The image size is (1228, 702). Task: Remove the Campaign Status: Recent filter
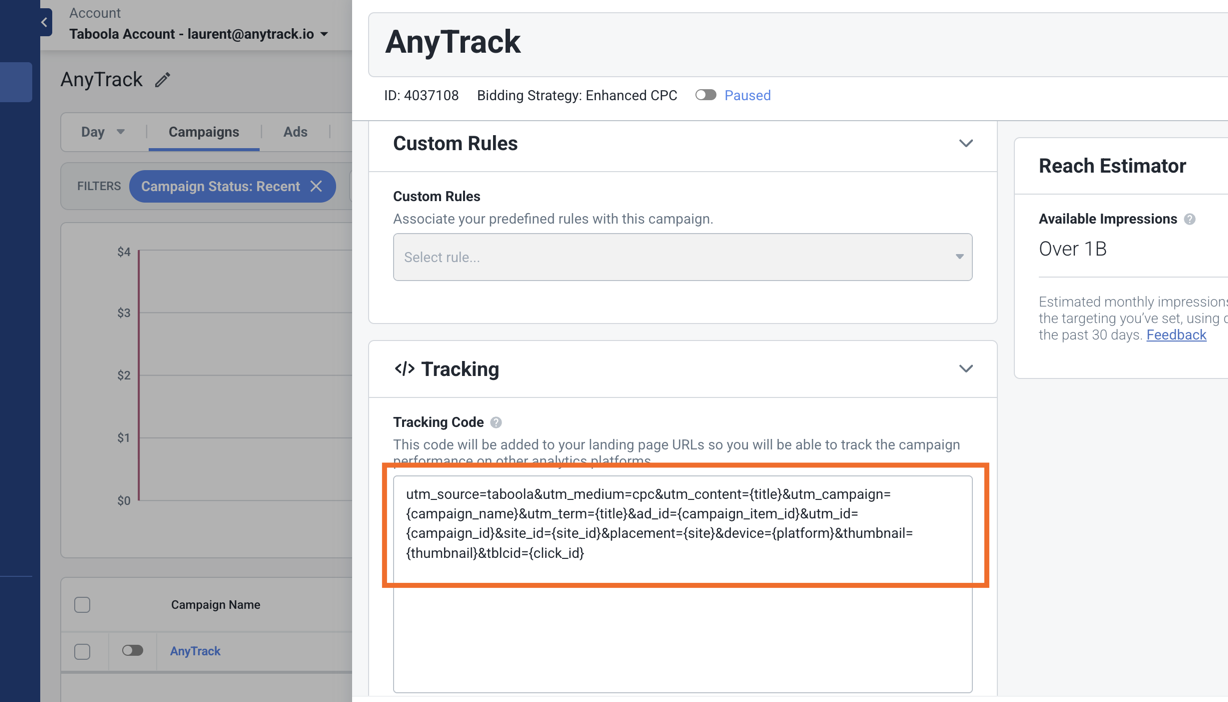pos(316,186)
